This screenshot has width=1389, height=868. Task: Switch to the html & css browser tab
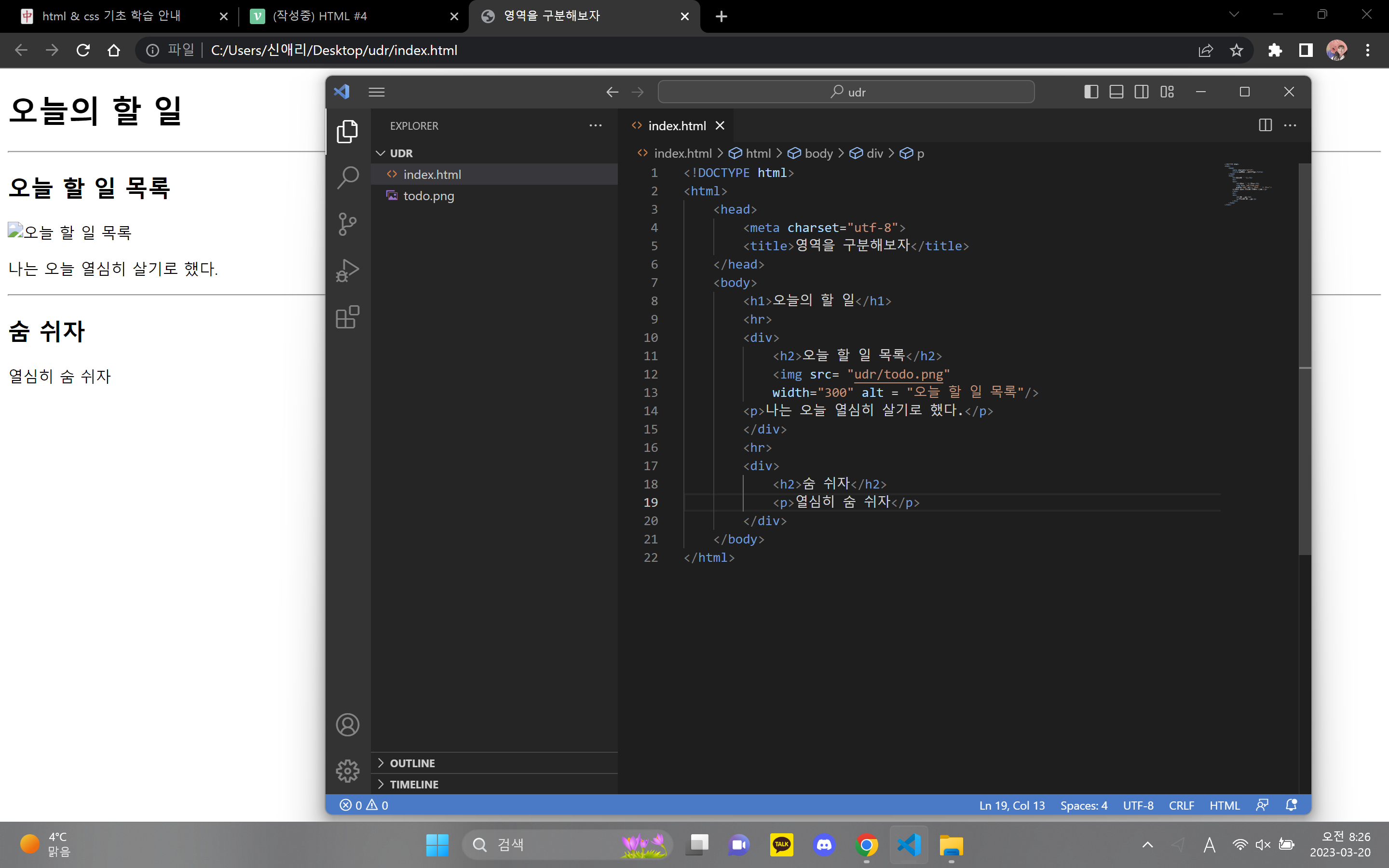(x=112, y=16)
